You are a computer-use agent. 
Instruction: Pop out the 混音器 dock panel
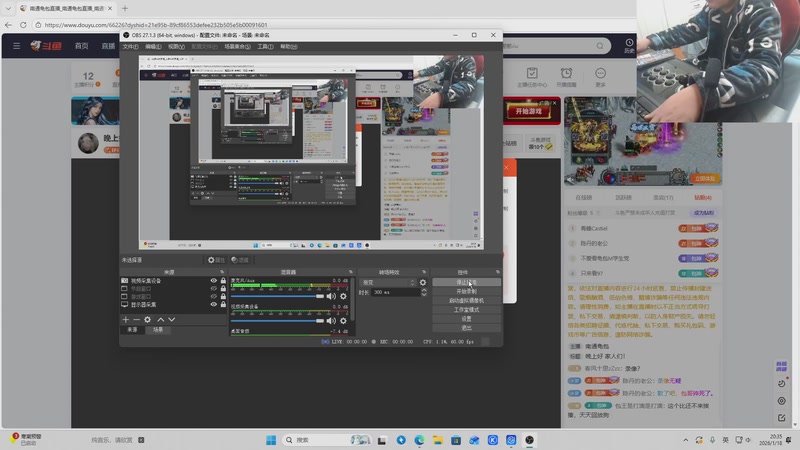tap(351, 272)
